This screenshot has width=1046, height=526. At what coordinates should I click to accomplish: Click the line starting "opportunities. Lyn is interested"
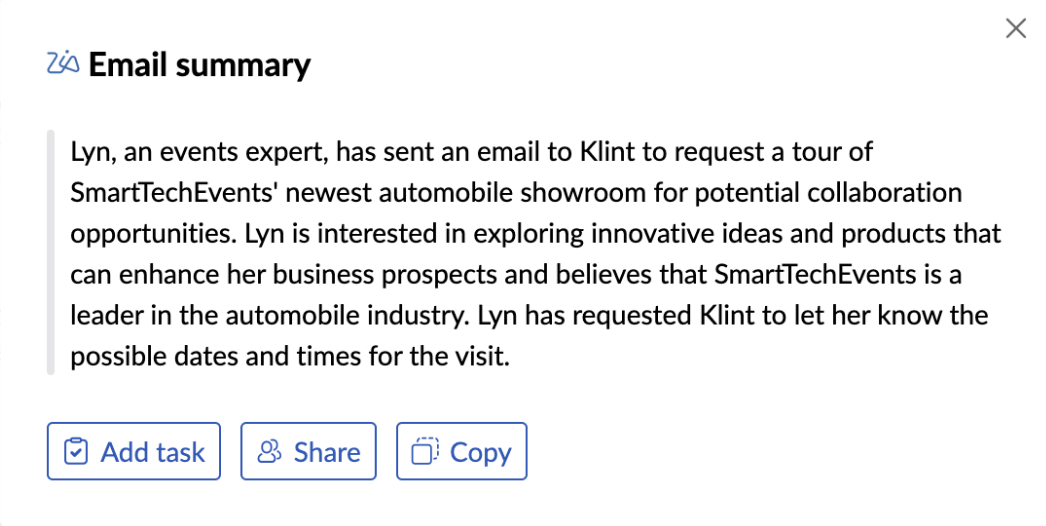click(x=535, y=235)
